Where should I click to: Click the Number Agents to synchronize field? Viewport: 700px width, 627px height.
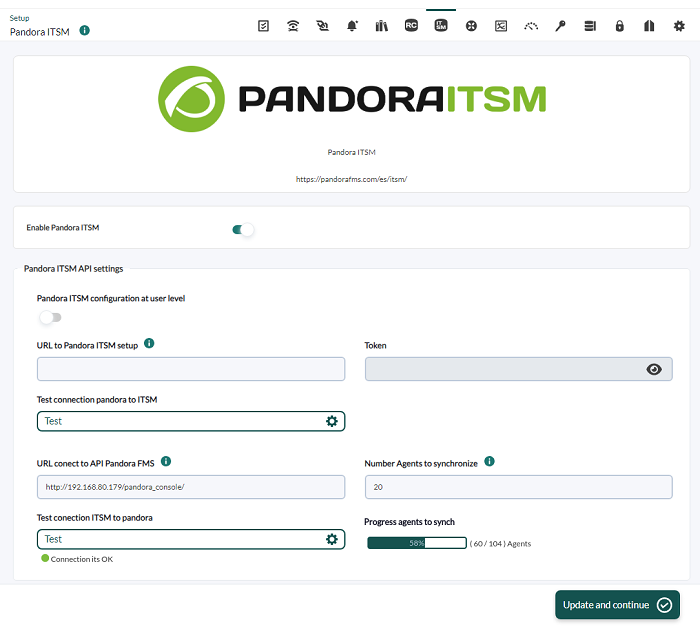click(518, 487)
